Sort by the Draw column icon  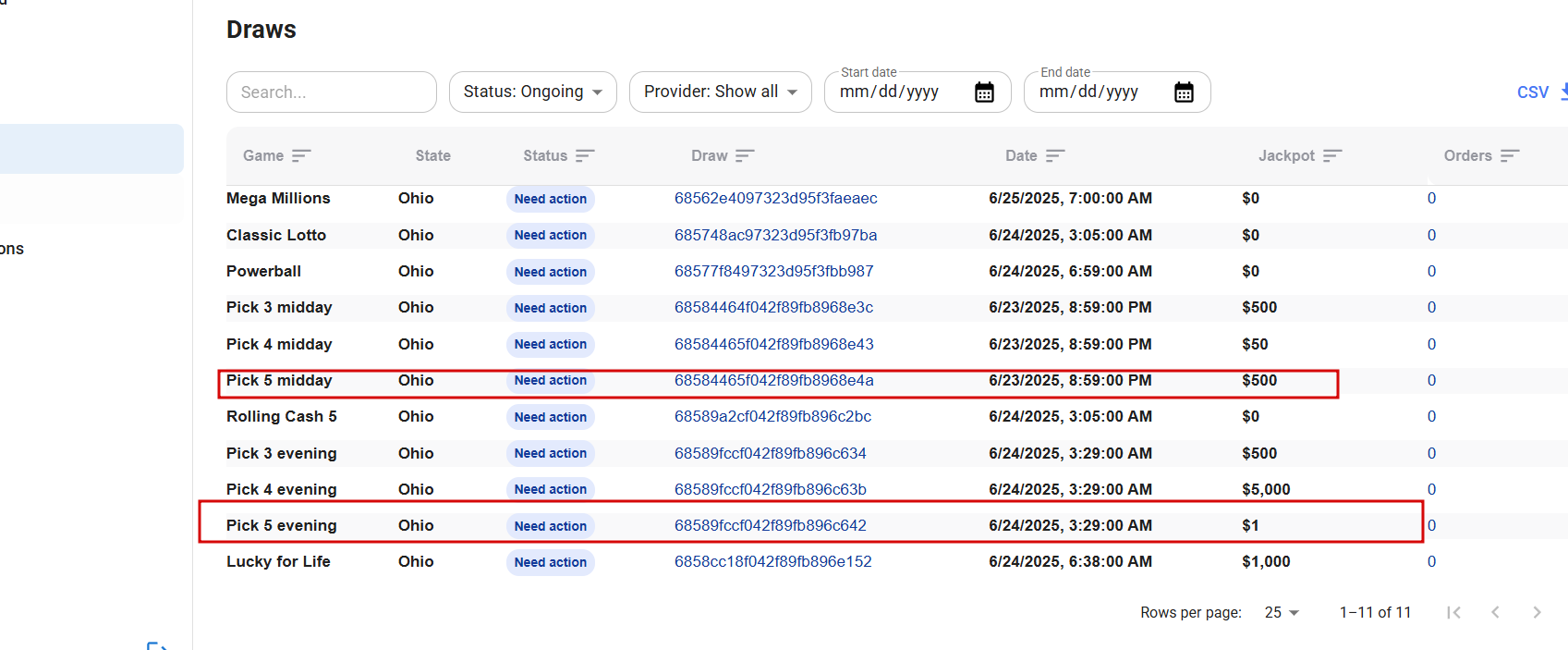tap(745, 155)
